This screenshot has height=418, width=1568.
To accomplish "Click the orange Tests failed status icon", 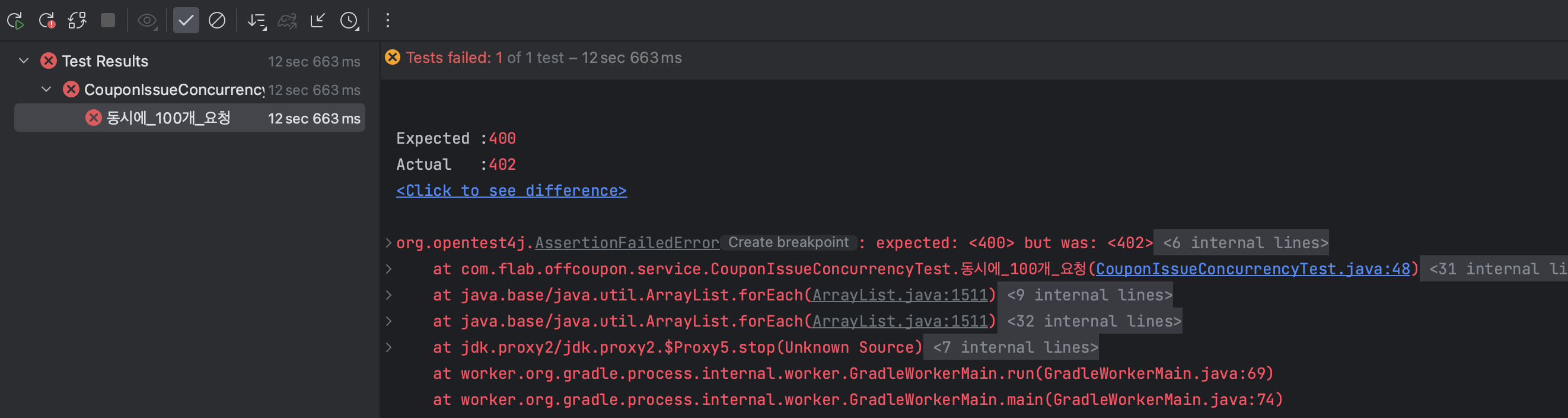I will click(x=393, y=57).
